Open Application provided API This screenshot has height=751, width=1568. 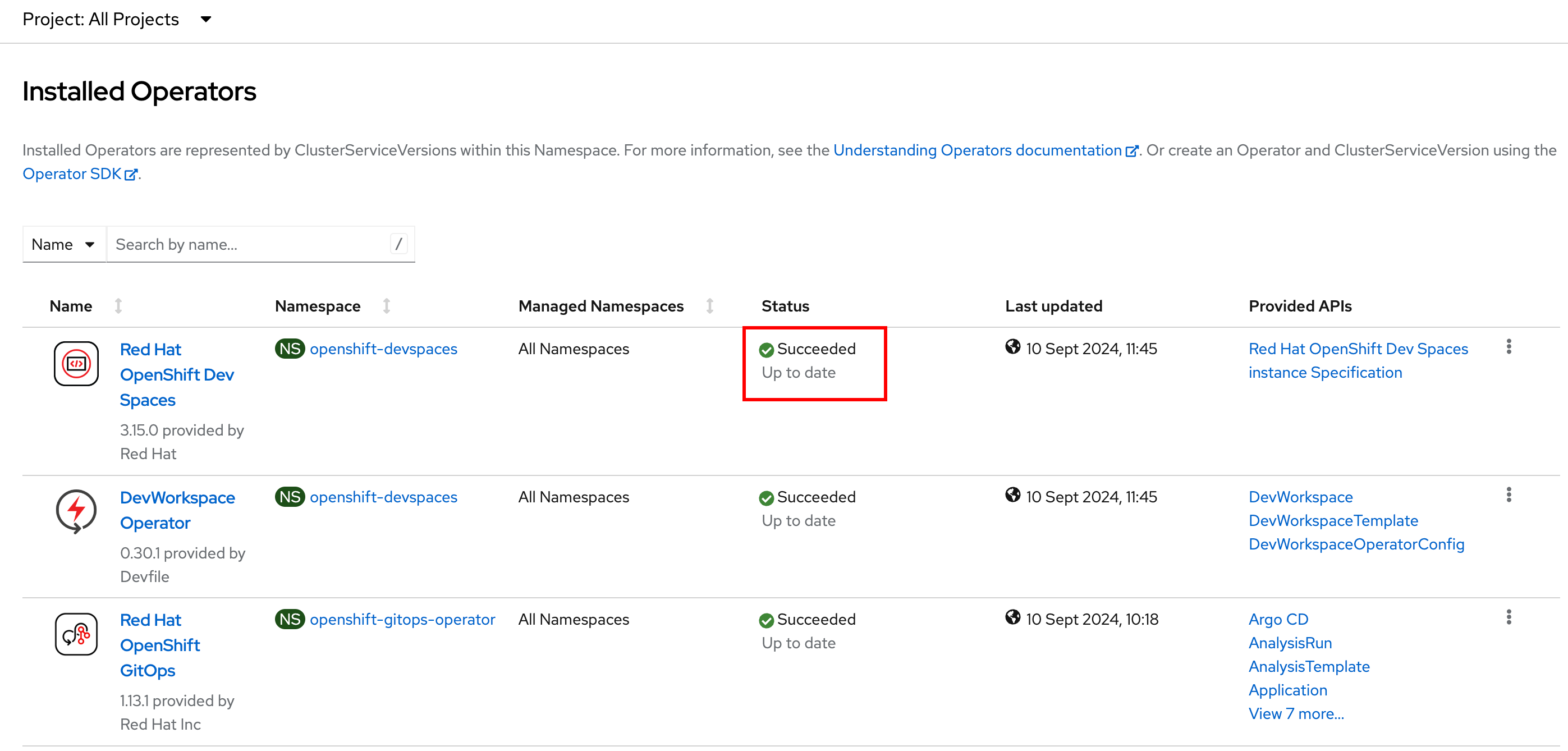click(x=1287, y=691)
